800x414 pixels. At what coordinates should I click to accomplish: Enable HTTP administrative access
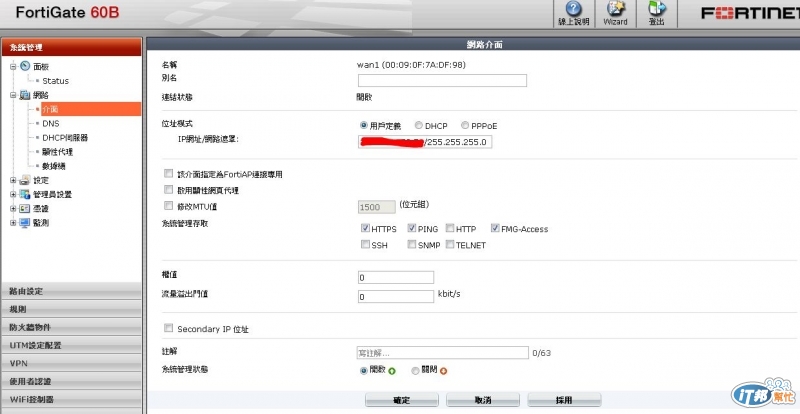[449, 228]
